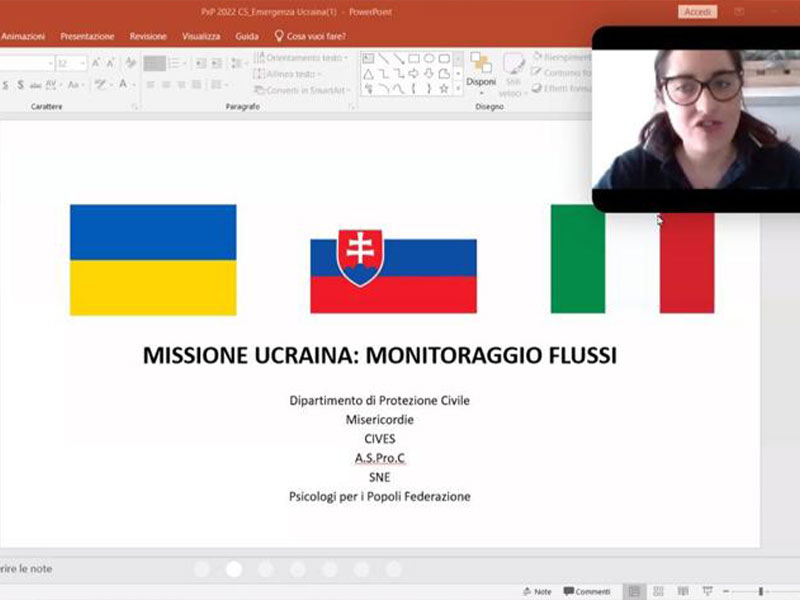This screenshot has width=800, height=600.
Task: Start slide show from status bar
Action: (x=707, y=591)
